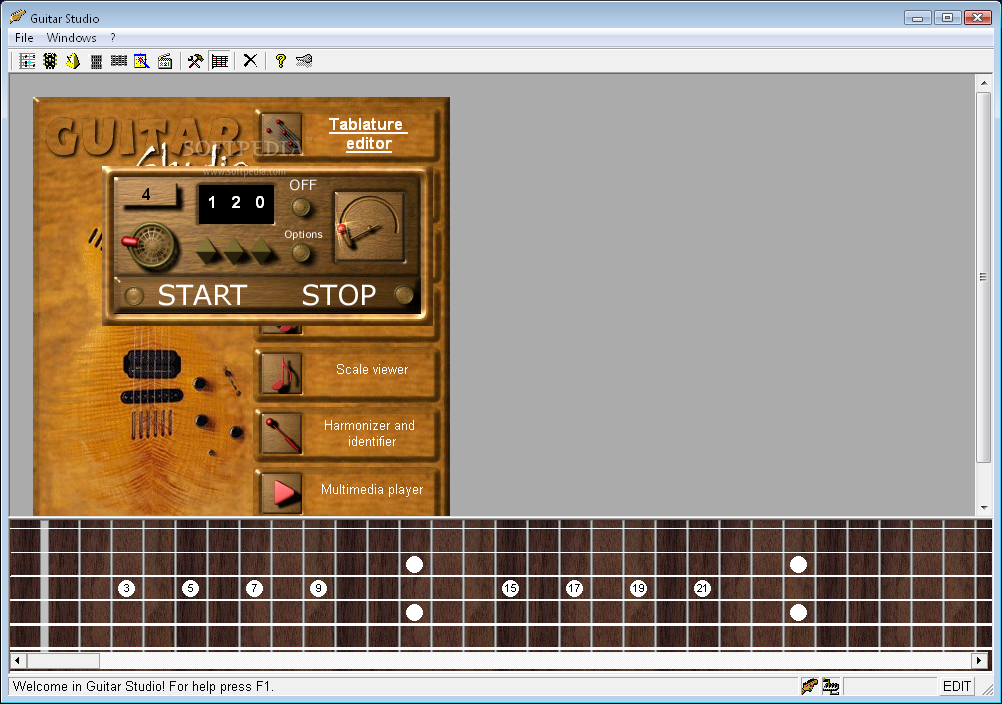The image size is (1002, 704).
Task: Click fret marker 5 on the fretboard
Action: click(x=190, y=588)
